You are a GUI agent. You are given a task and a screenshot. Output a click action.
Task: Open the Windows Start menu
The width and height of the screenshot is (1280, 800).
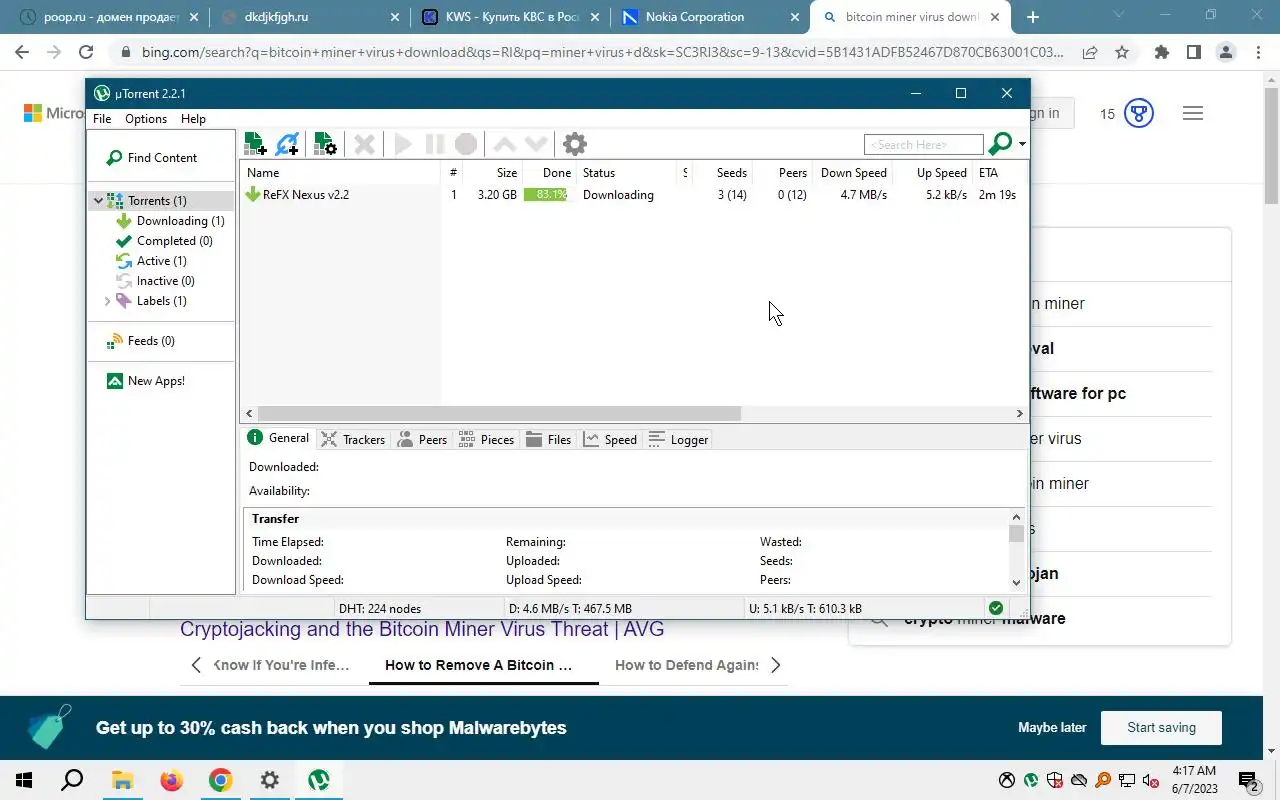[24, 780]
